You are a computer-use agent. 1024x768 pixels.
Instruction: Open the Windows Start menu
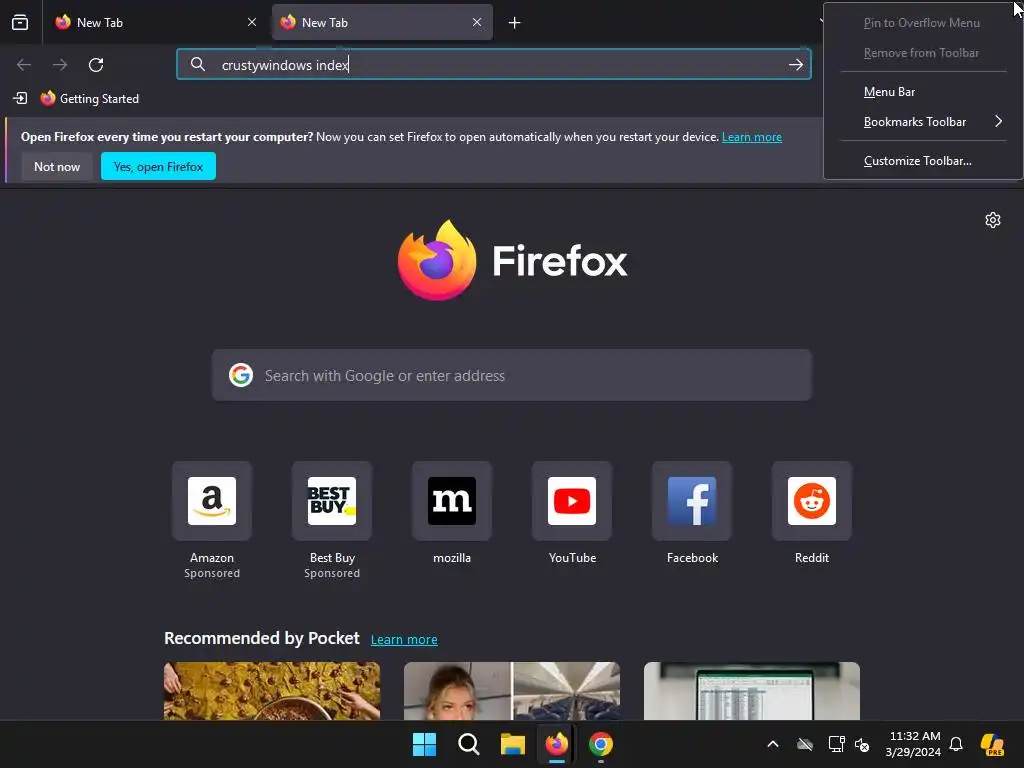tap(424, 744)
